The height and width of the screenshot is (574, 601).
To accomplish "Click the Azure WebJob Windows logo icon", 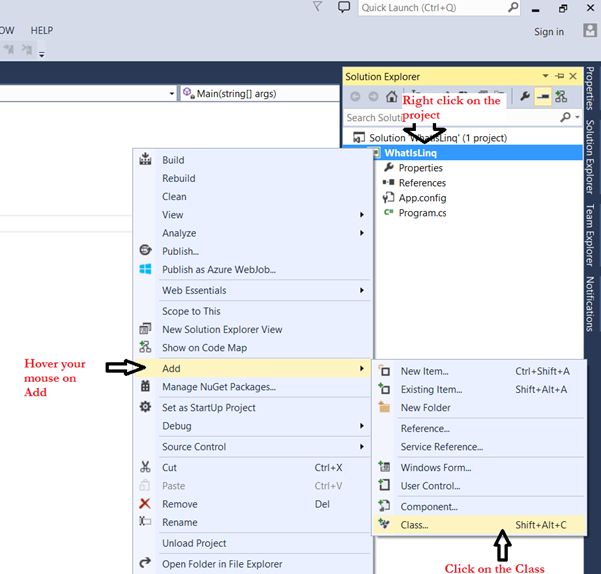I will coord(145,269).
